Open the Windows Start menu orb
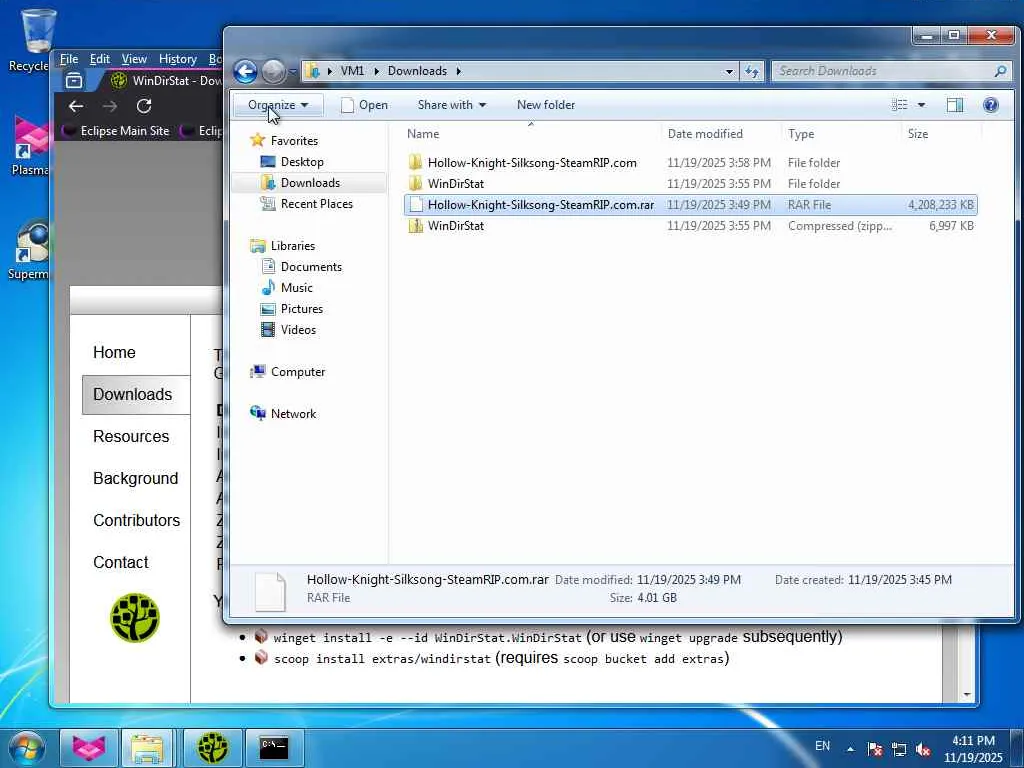The image size is (1024, 768). click(x=27, y=748)
